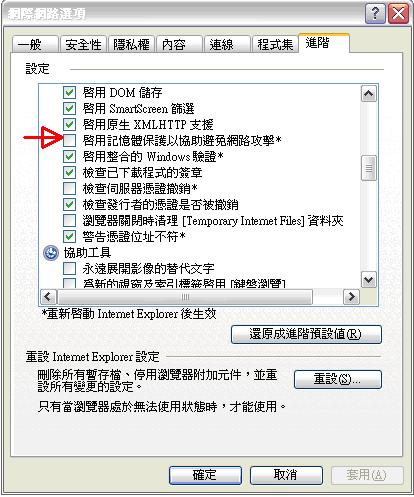Check 檢查伺服器憑證撤銷 checkbox
The width and height of the screenshot is (414, 497).
point(69,188)
